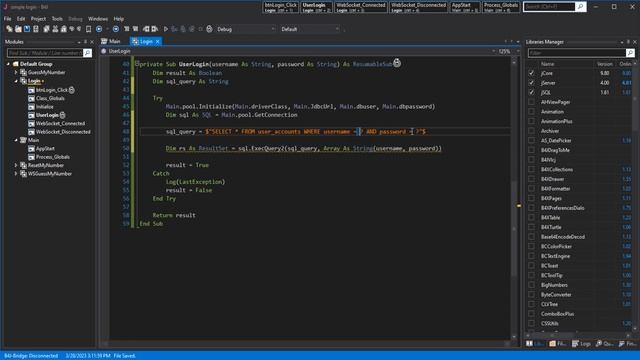Open the Logs tab icon

click(x=575, y=344)
